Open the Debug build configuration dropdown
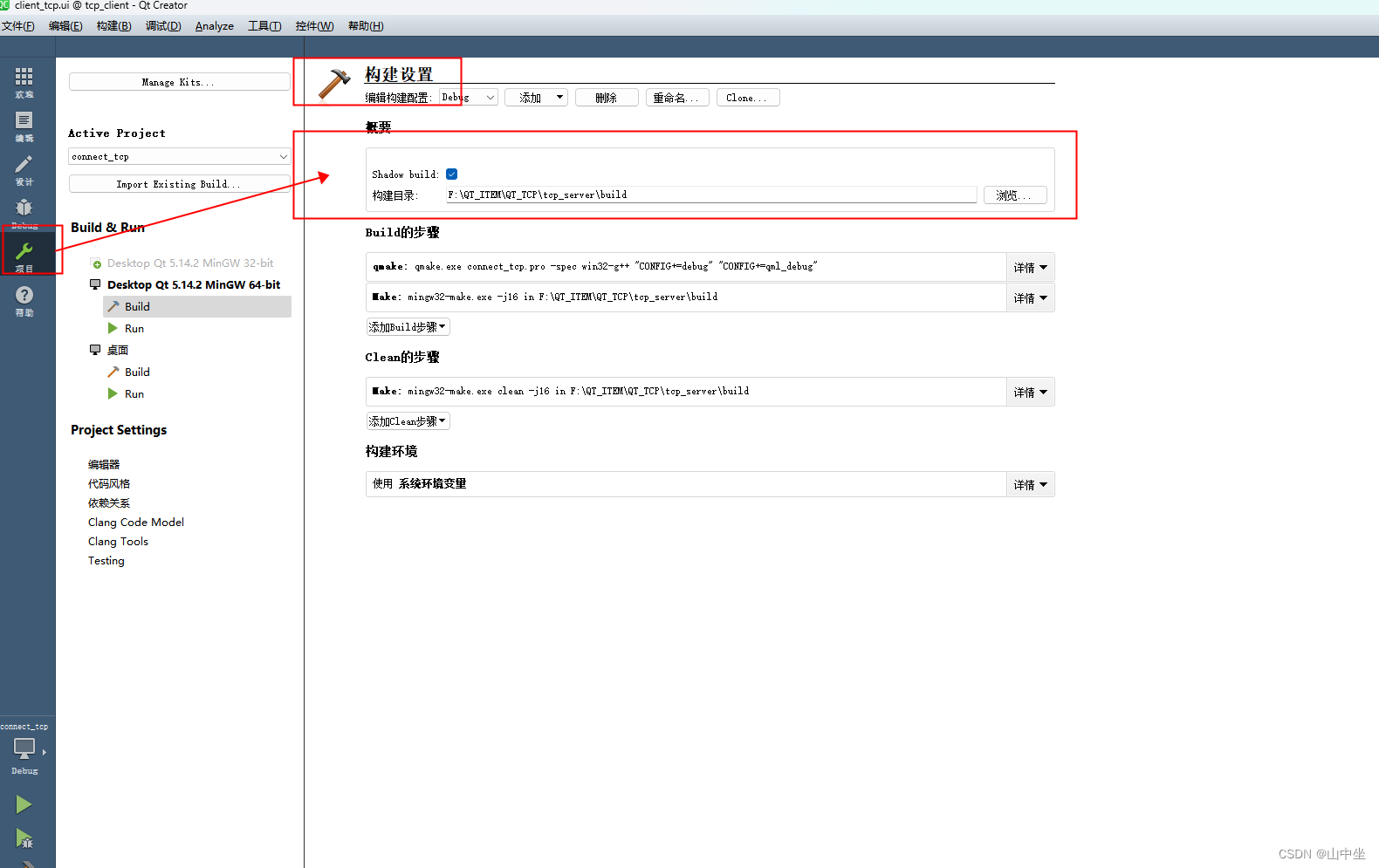Image resolution: width=1379 pixels, height=868 pixels. [x=469, y=98]
